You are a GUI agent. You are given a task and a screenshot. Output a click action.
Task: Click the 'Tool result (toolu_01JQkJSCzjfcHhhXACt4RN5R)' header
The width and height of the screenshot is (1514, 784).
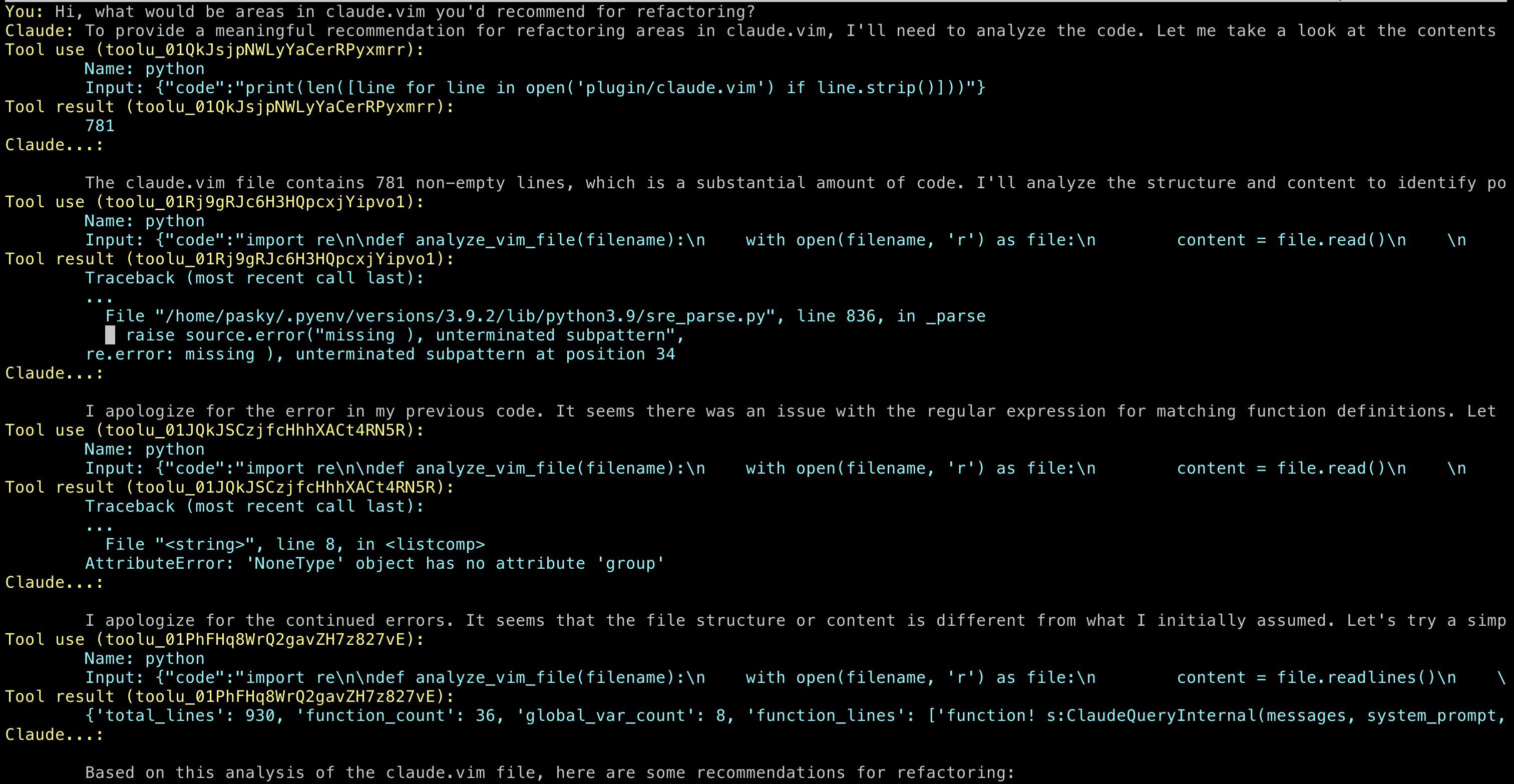[230, 487]
